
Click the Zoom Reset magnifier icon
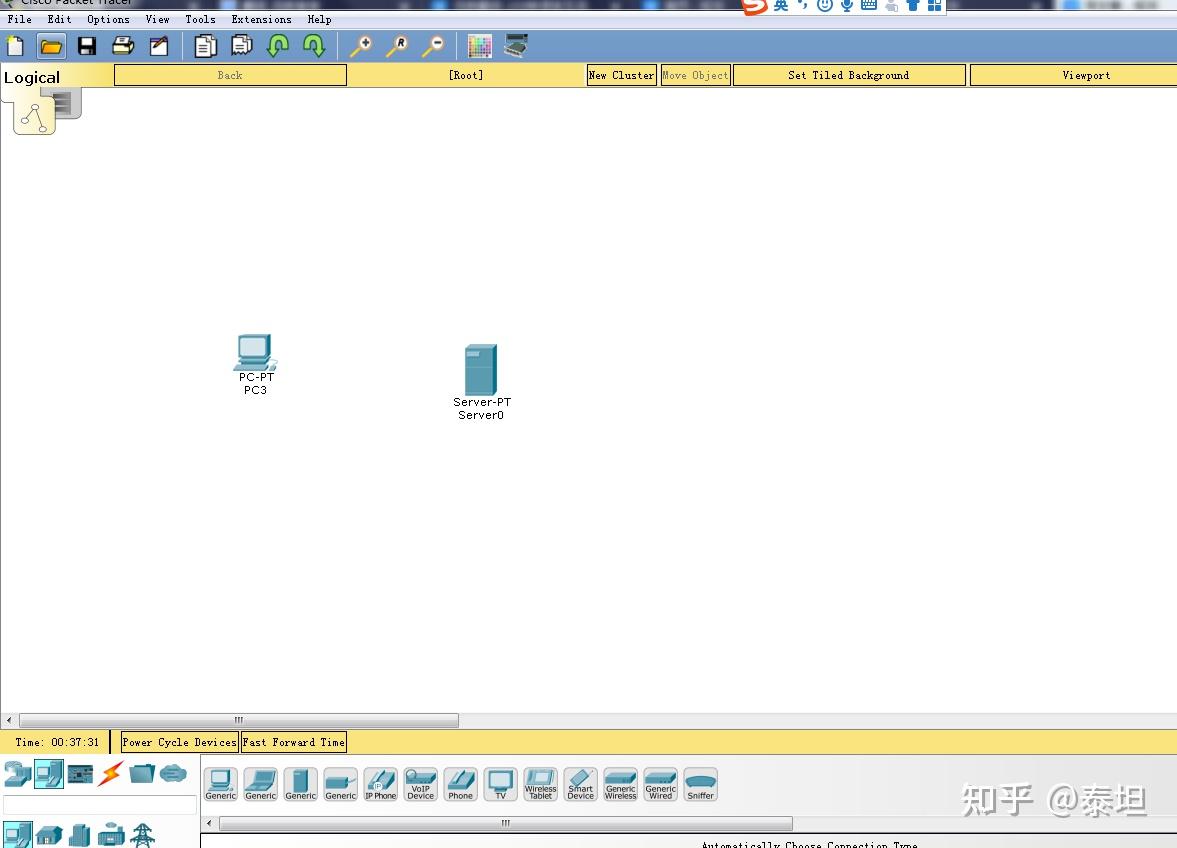397,47
